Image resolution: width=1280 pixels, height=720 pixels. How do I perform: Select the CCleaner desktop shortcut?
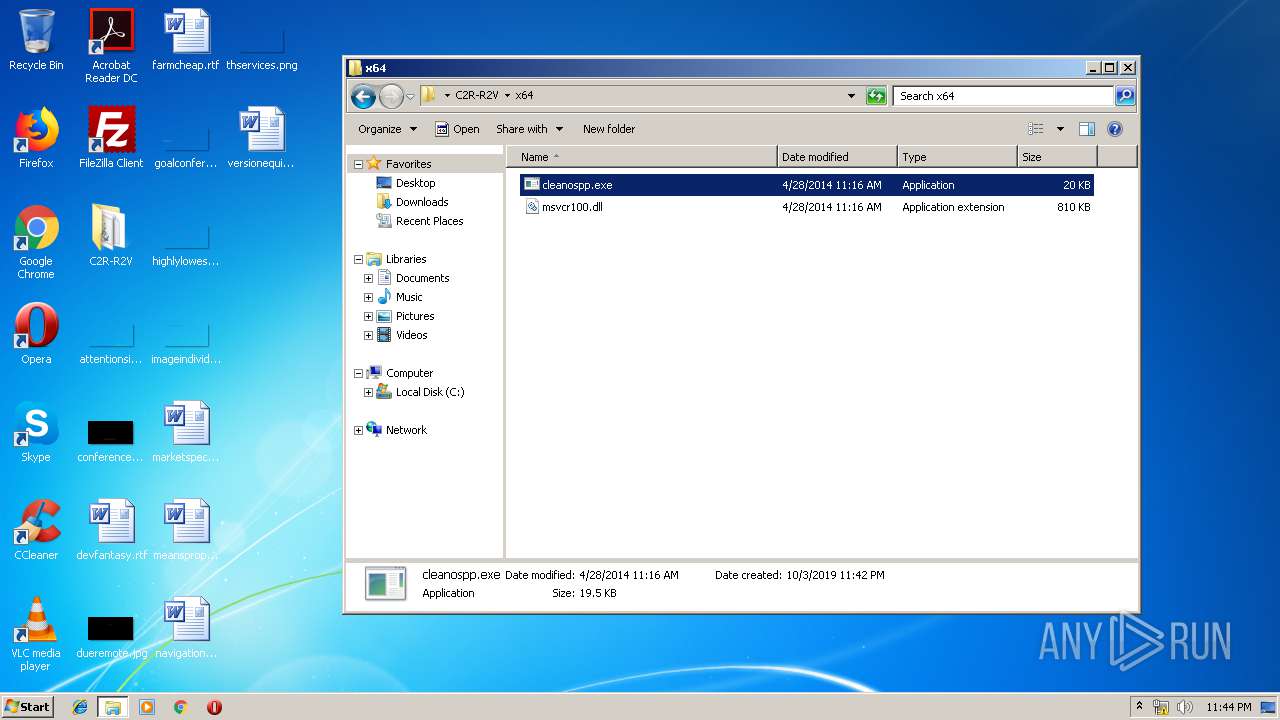point(36,529)
